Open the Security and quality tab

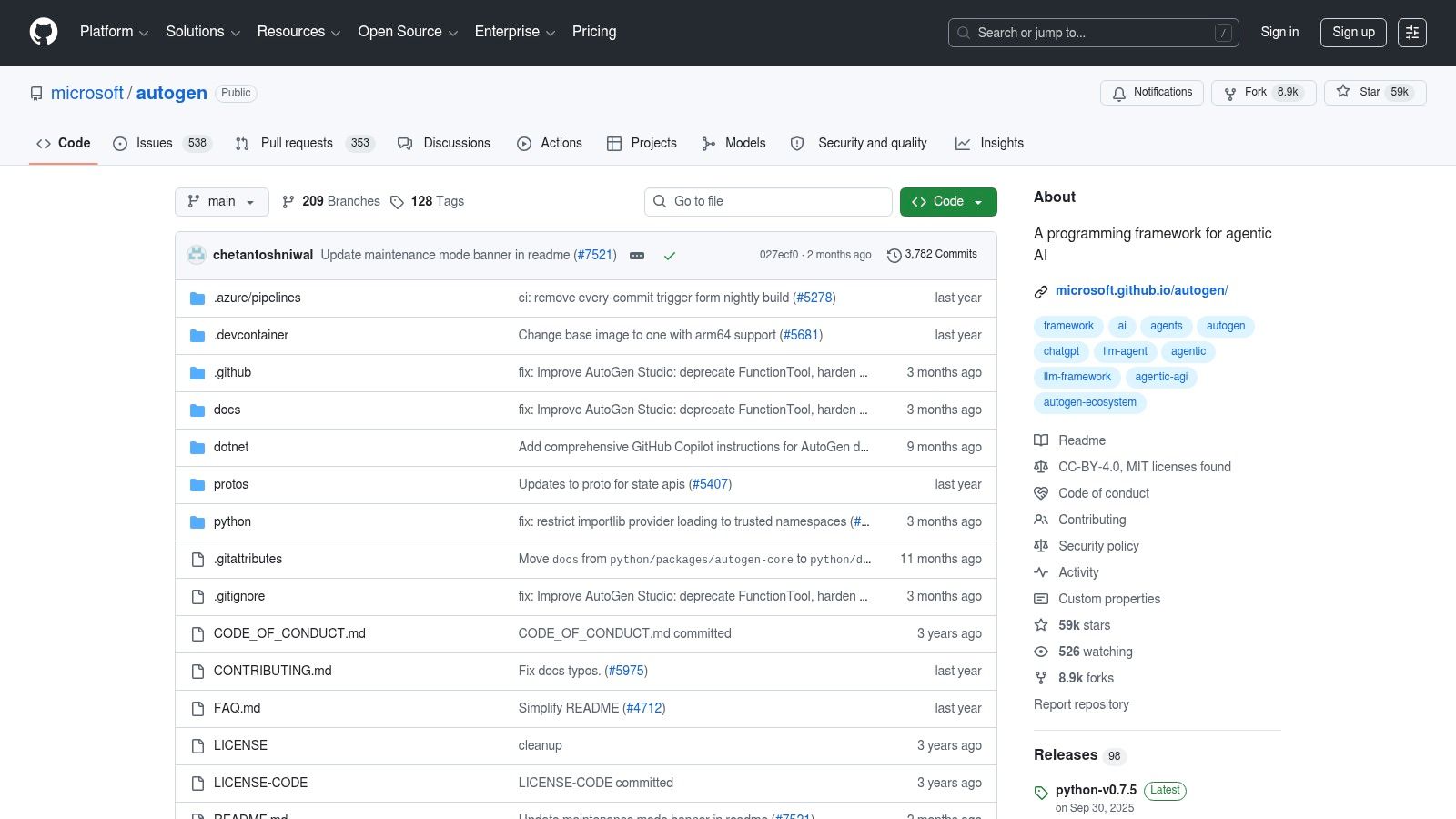(859, 144)
